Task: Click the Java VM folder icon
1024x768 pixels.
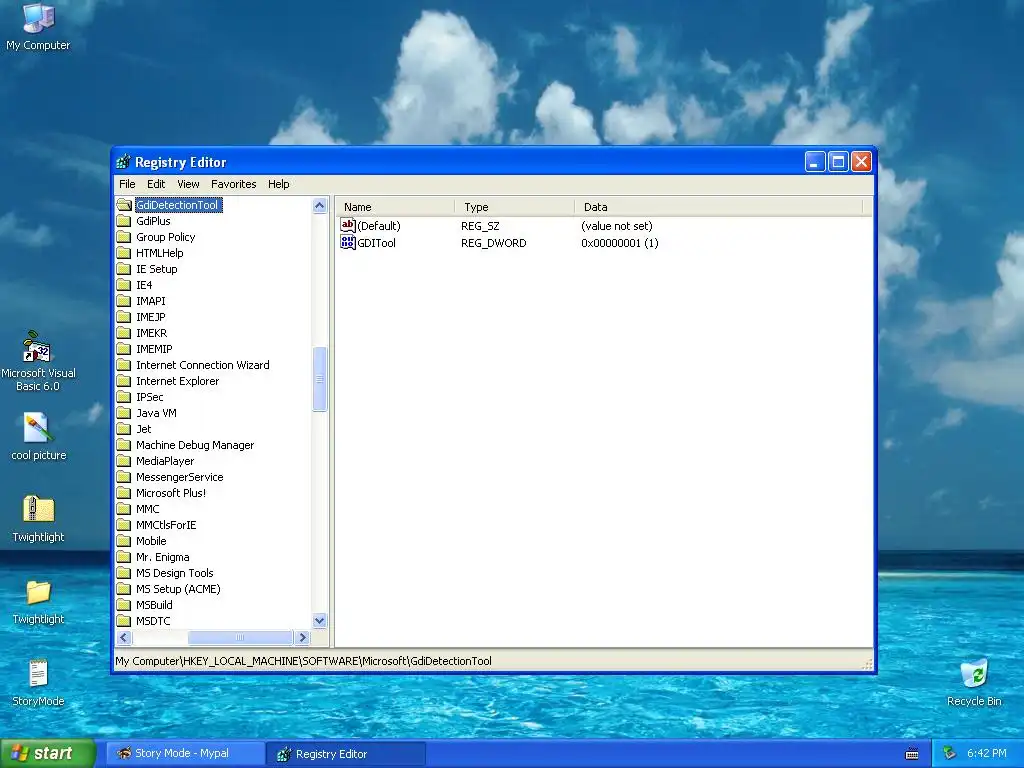Action: pos(124,413)
